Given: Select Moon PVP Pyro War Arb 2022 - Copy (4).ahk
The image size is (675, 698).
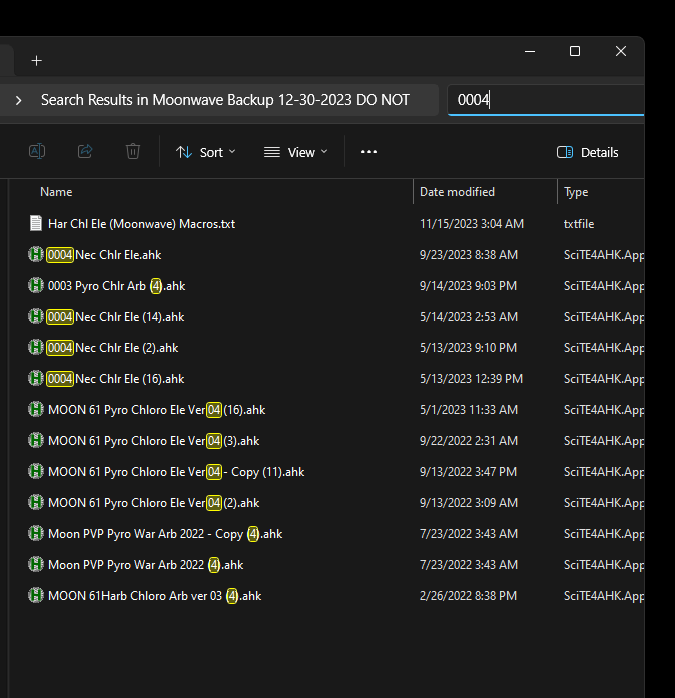Looking at the screenshot, I should (165, 534).
